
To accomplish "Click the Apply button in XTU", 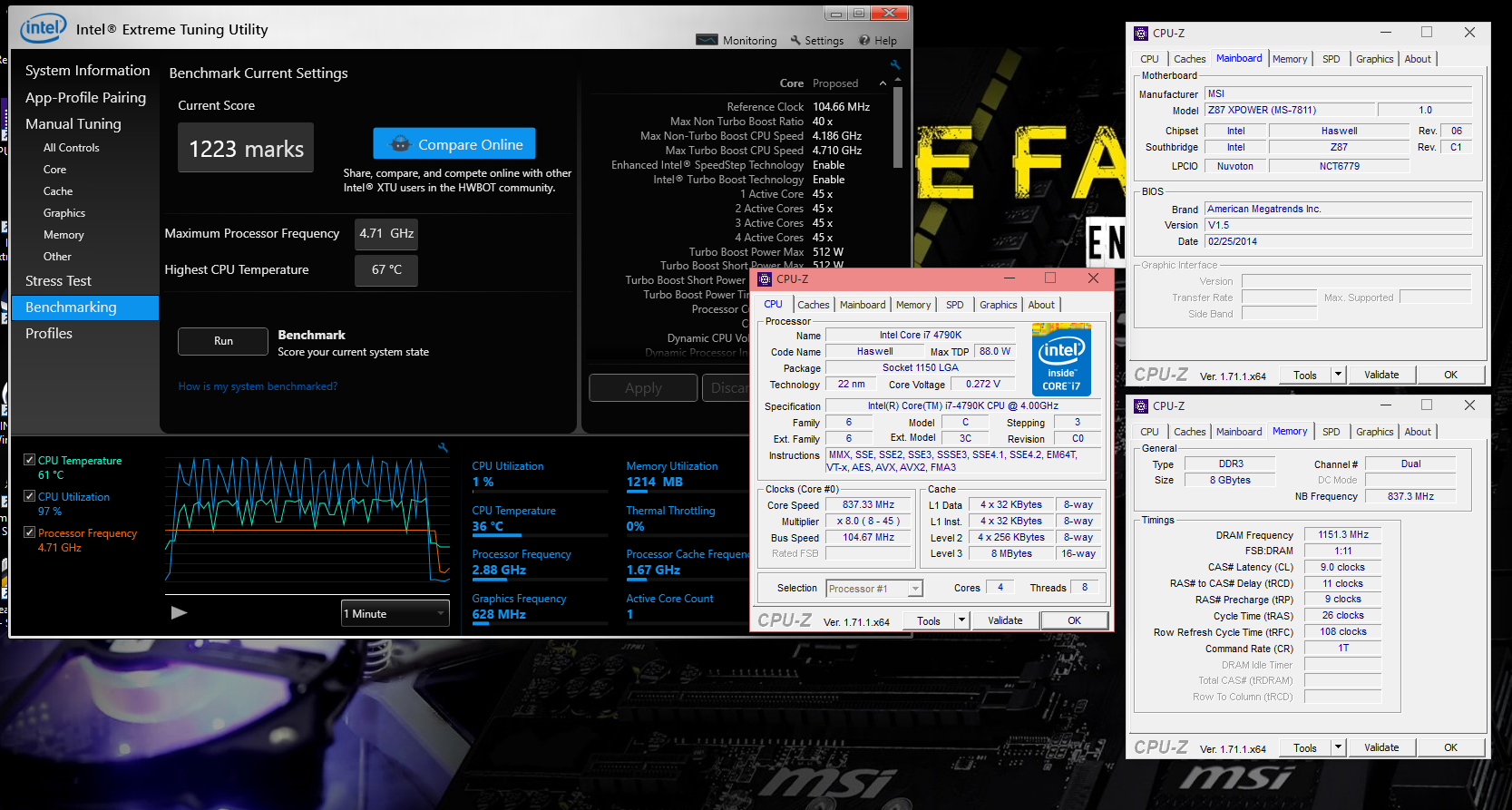I will tap(643, 387).
